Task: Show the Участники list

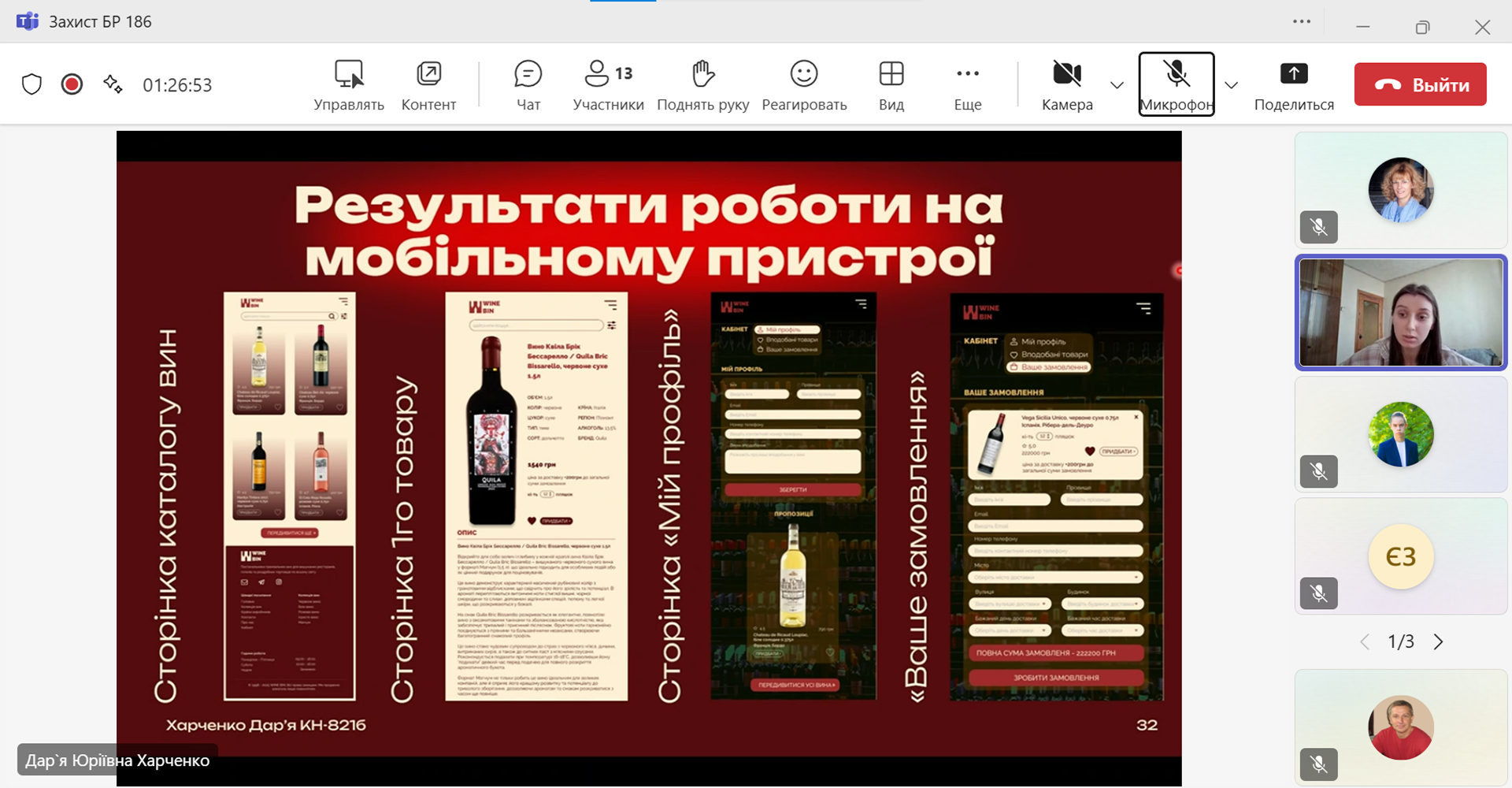Action: (x=608, y=84)
